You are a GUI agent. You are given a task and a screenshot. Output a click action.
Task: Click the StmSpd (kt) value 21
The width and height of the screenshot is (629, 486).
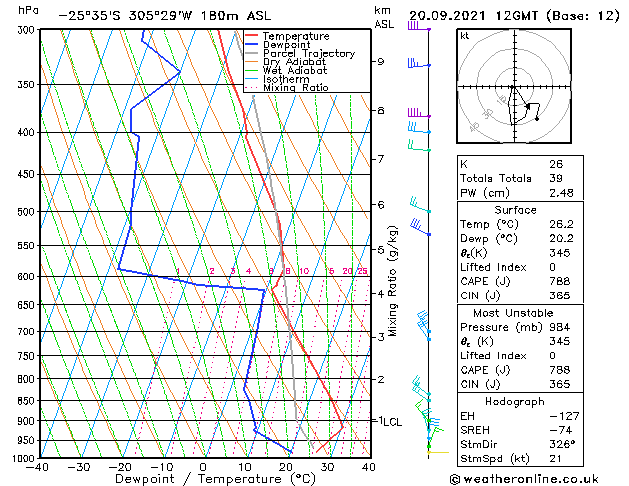click(555, 458)
